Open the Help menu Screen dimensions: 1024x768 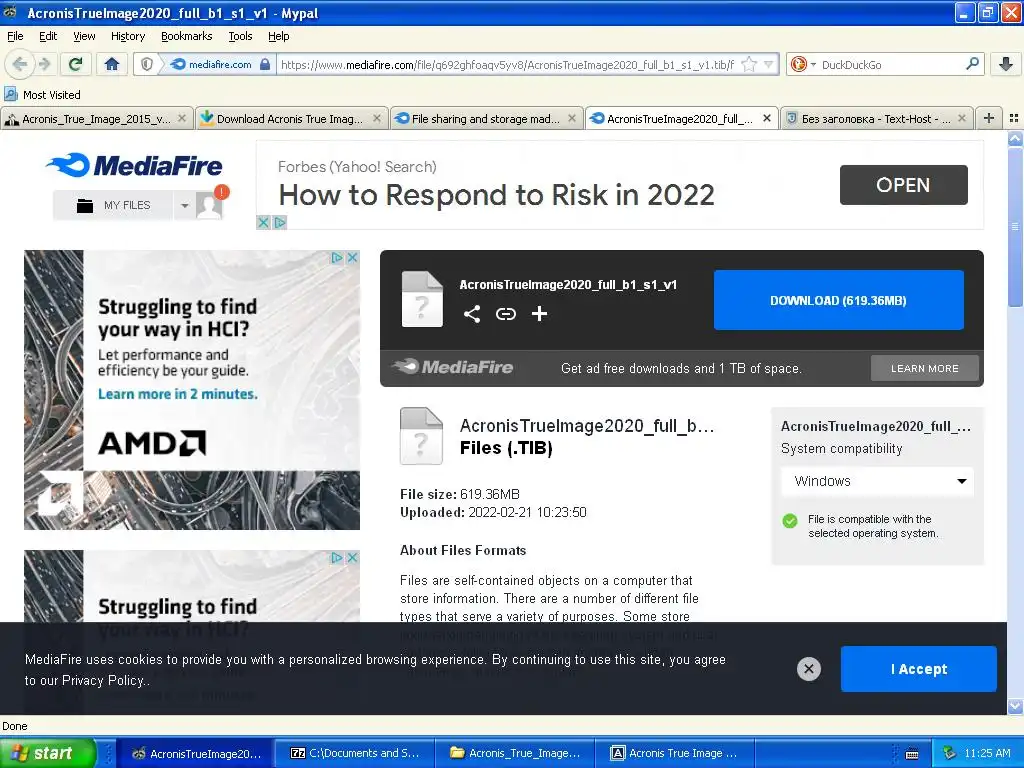278,36
